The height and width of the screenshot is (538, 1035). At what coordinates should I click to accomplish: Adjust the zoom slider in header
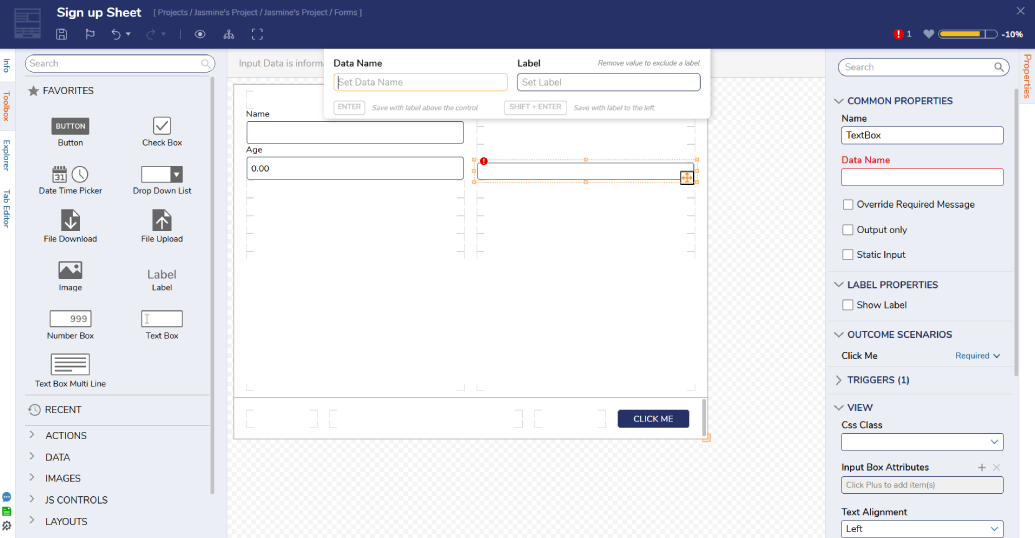point(968,34)
